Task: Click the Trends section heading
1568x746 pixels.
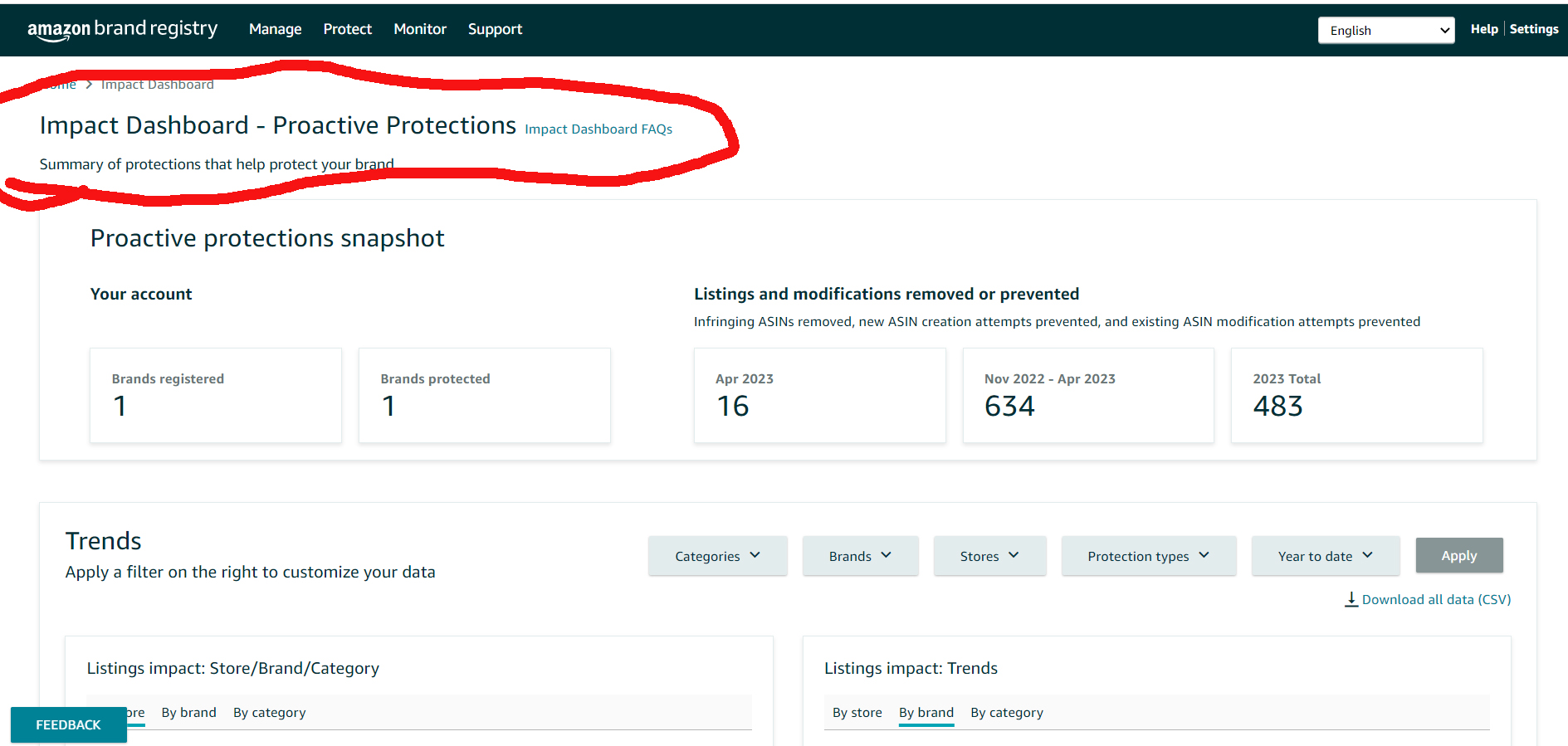Action: coord(104,541)
